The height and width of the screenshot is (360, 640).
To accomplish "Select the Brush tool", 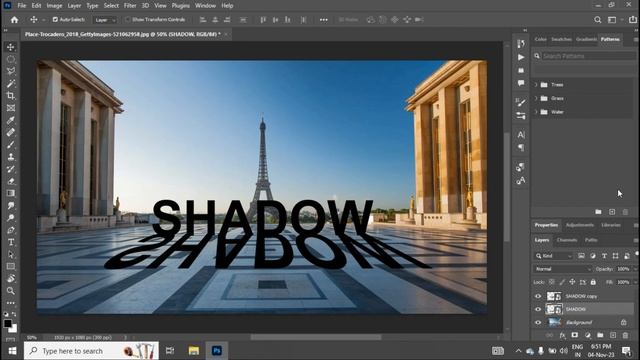I will pyautogui.click(x=11, y=144).
